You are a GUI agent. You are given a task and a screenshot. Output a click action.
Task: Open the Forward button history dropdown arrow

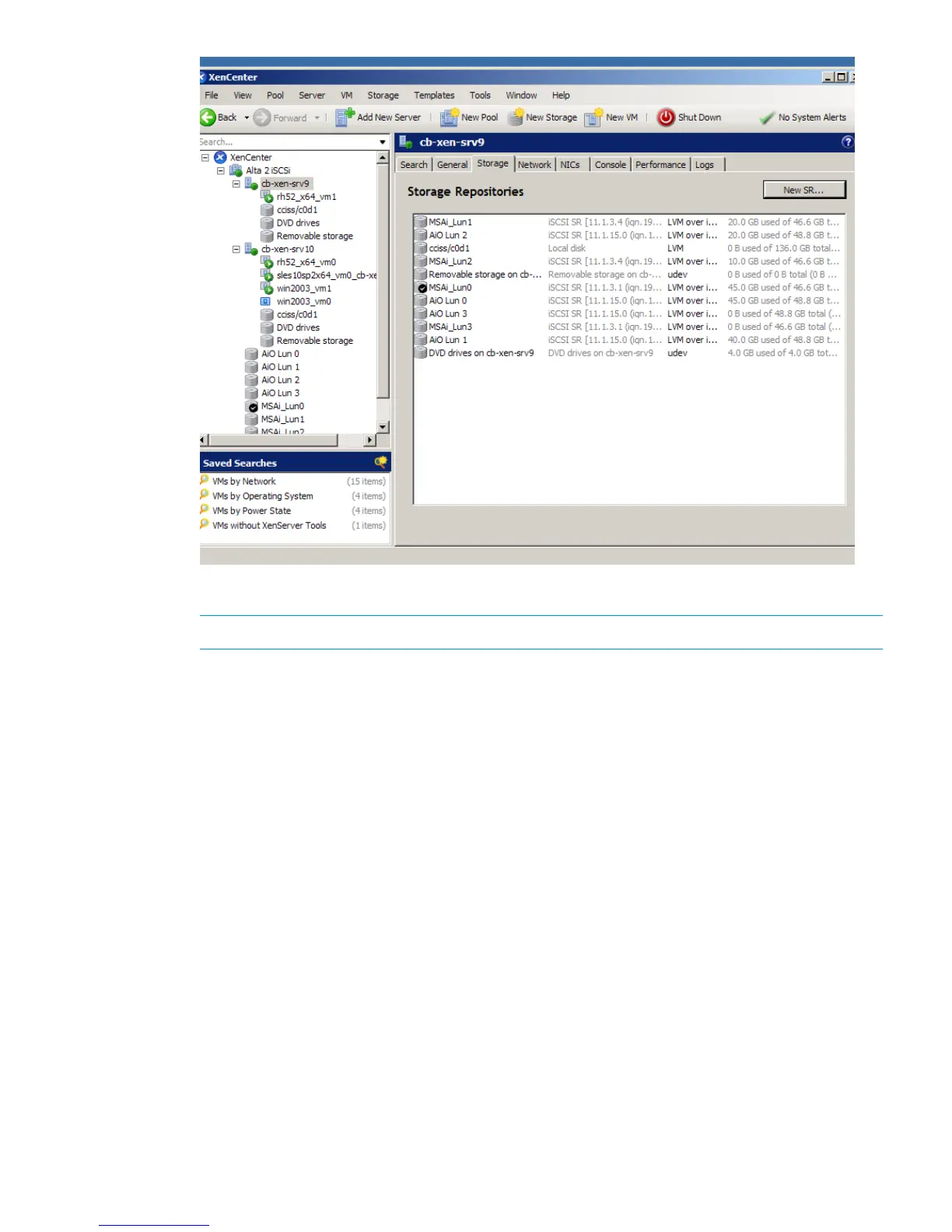coord(317,118)
